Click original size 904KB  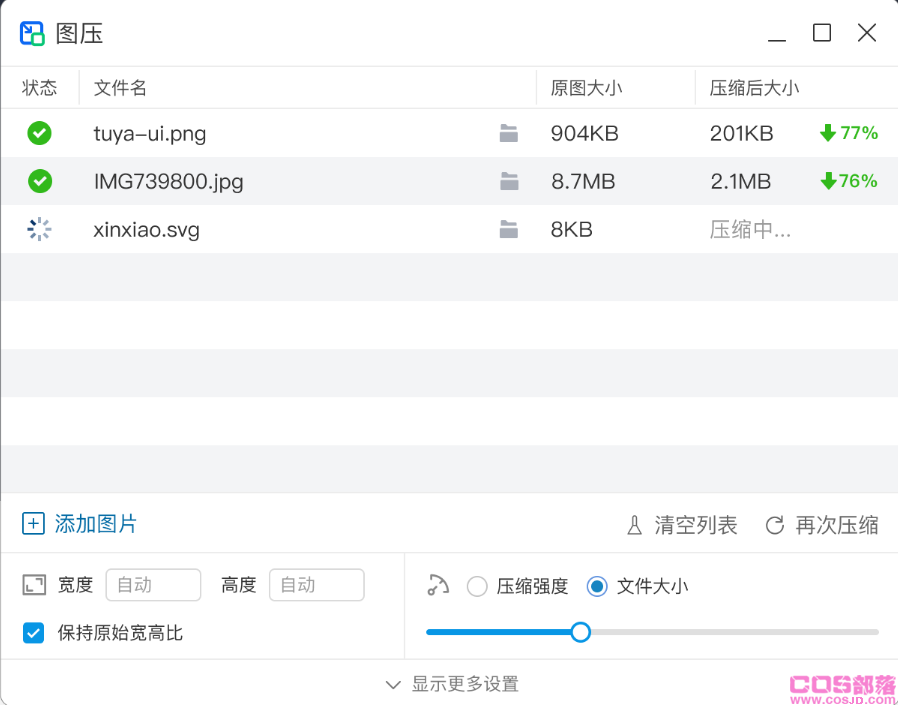pos(585,133)
